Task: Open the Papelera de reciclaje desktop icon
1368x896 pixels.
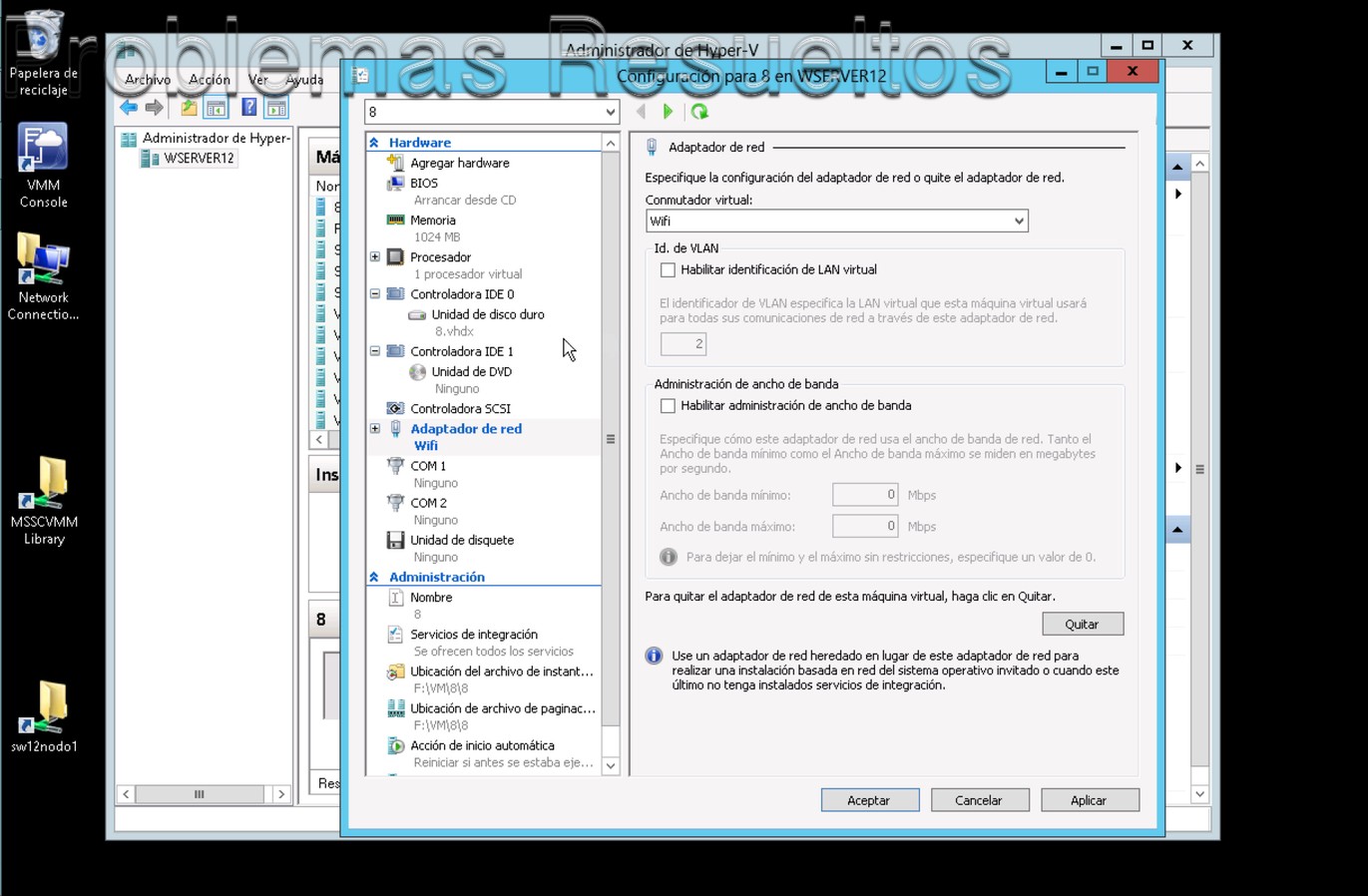Action: coord(43,54)
